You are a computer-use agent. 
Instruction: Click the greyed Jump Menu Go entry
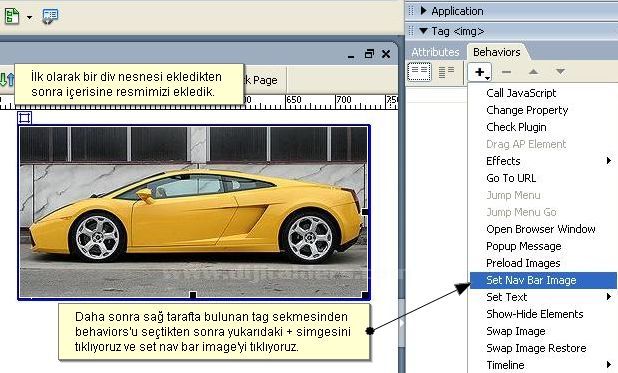click(x=521, y=212)
